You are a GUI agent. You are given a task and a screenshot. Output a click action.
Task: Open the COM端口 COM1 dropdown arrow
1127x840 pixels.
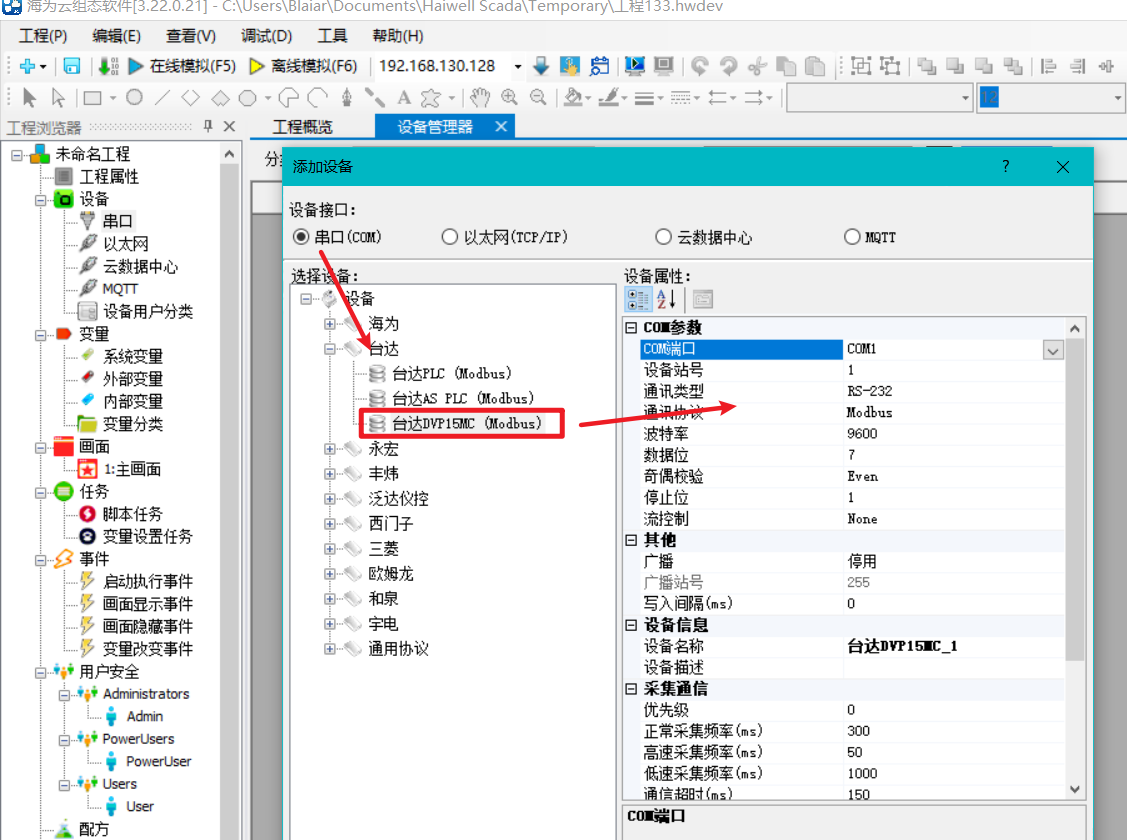(x=1053, y=350)
